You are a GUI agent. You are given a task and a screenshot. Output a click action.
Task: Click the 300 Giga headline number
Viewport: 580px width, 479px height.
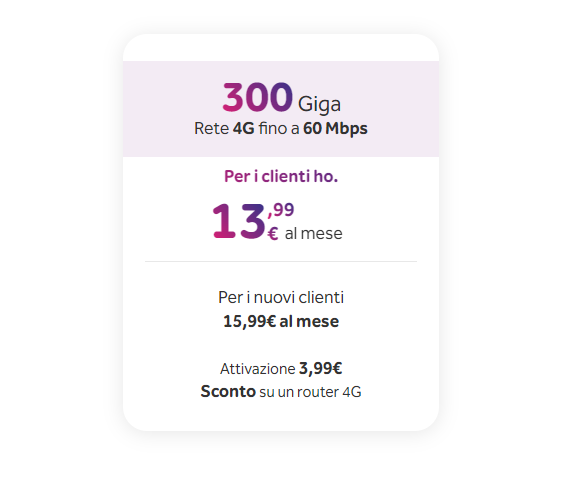point(257,97)
